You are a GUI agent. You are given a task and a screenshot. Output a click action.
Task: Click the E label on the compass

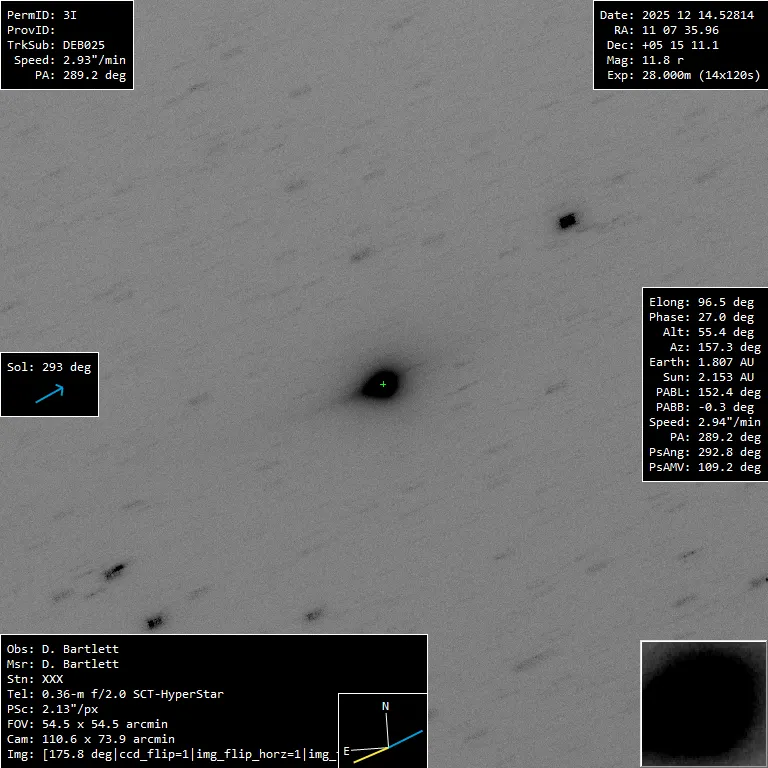pos(347,750)
